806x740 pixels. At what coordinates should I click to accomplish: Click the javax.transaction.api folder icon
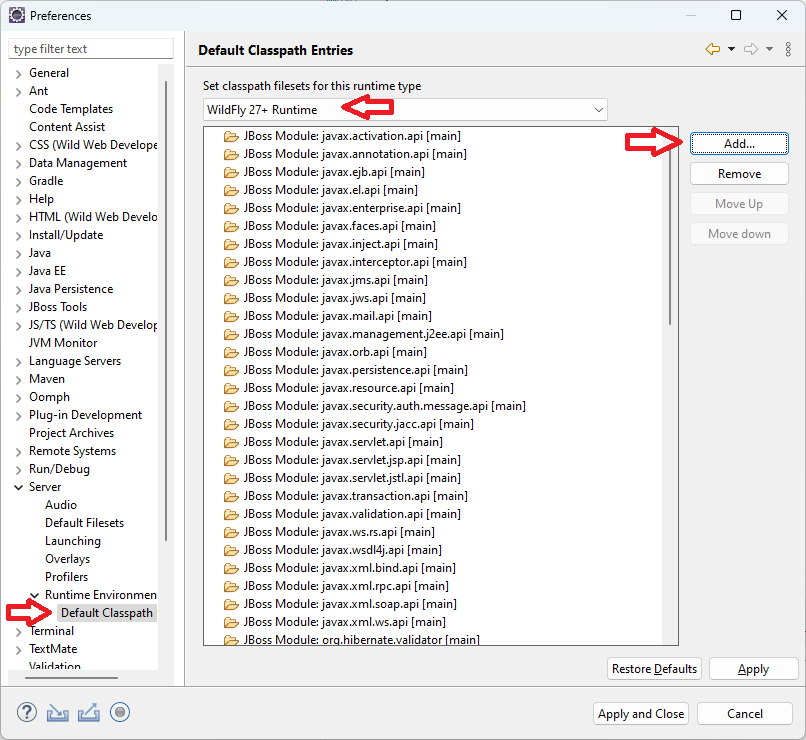231,496
